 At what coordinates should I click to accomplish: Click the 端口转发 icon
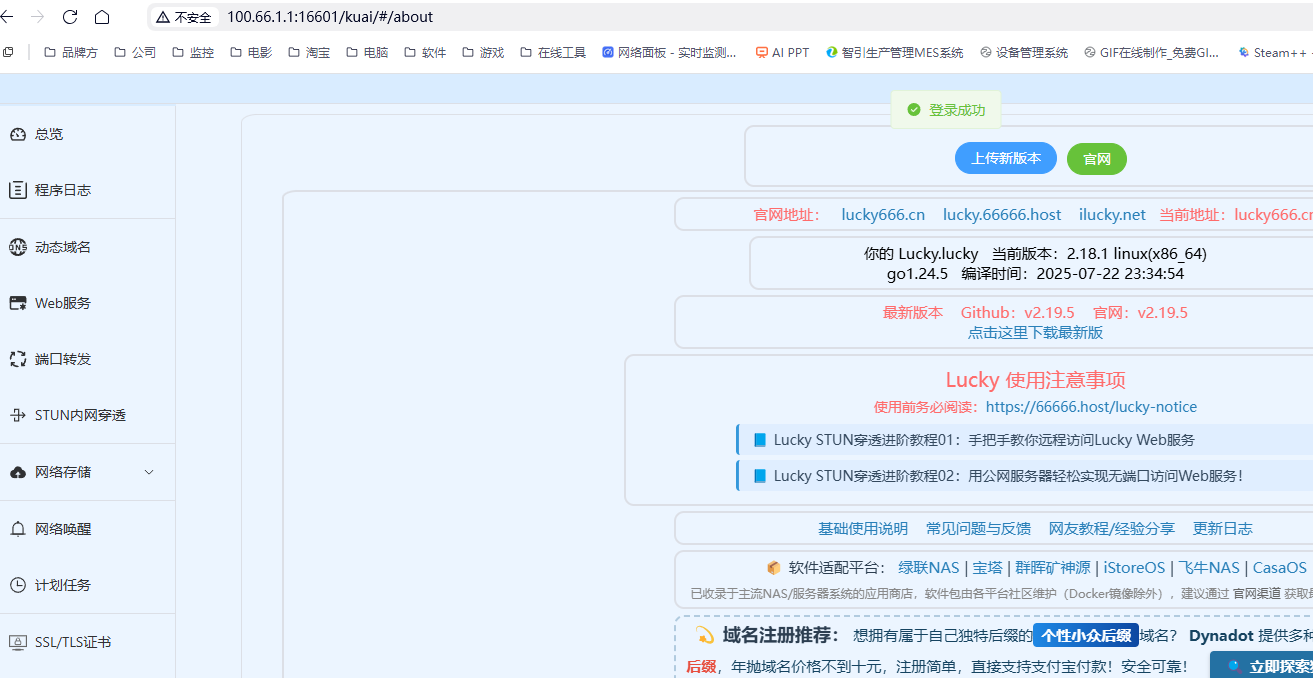pos(18,359)
